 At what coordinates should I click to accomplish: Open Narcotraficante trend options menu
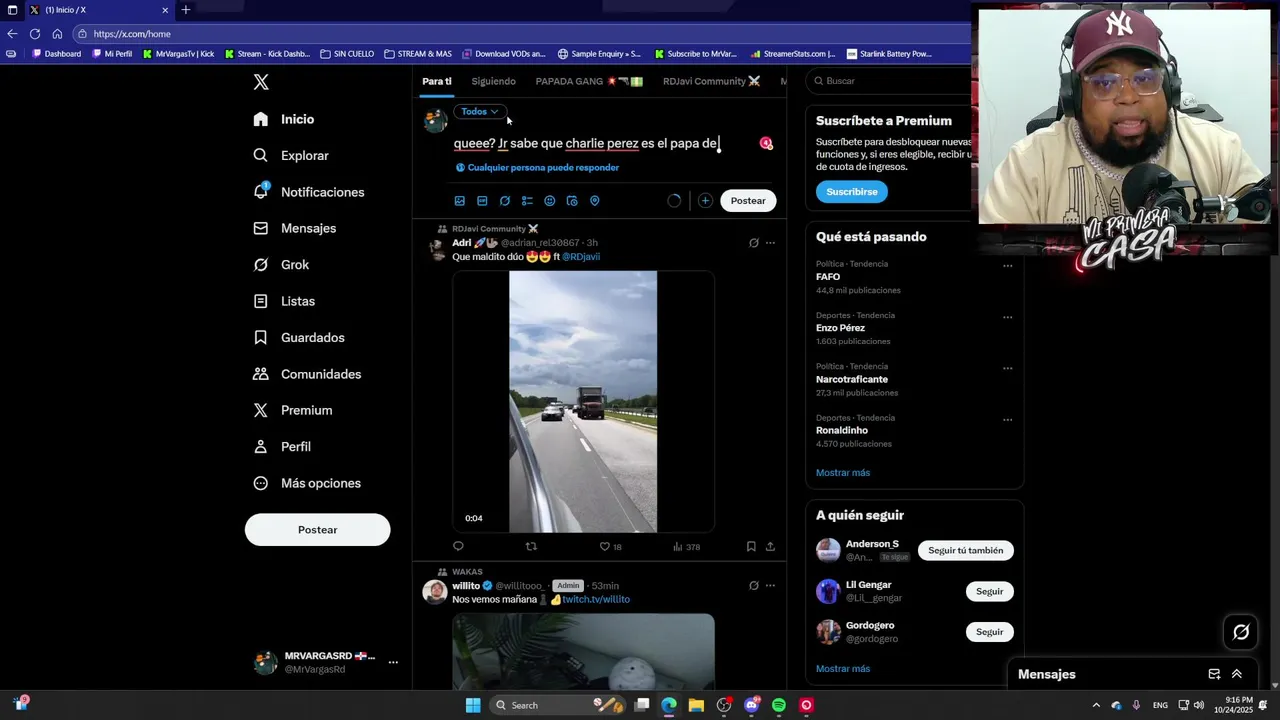click(1007, 368)
